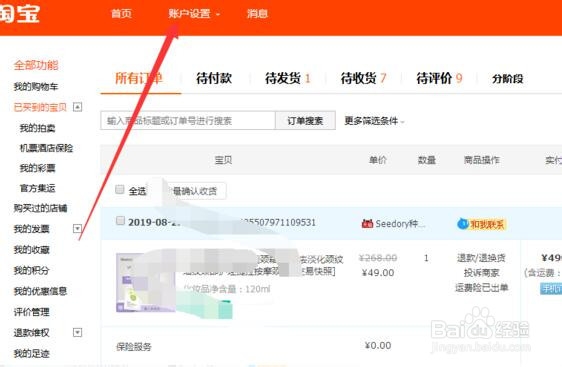Click the 单价 column header
This screenshot has height=367, width=562.
coord(378,160)
